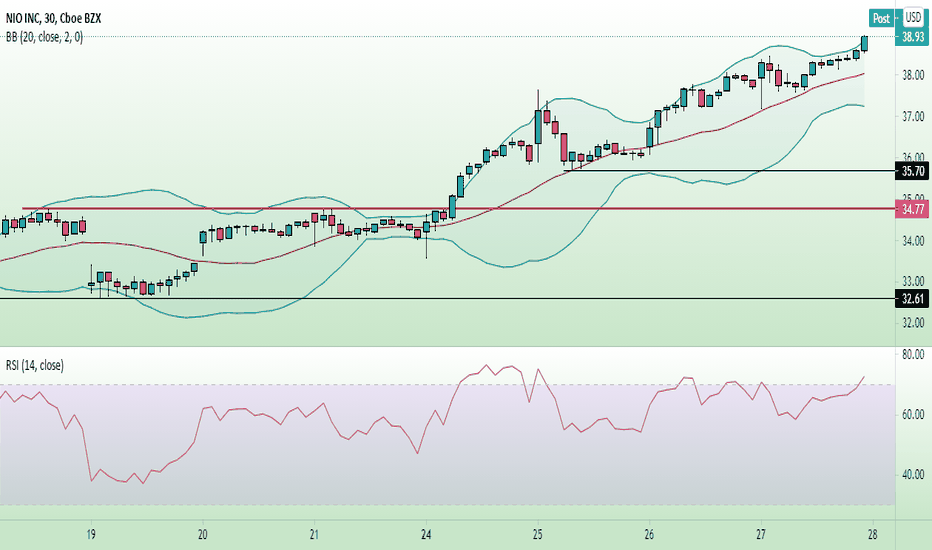Click date label 19 on time axis

(91, 535)
